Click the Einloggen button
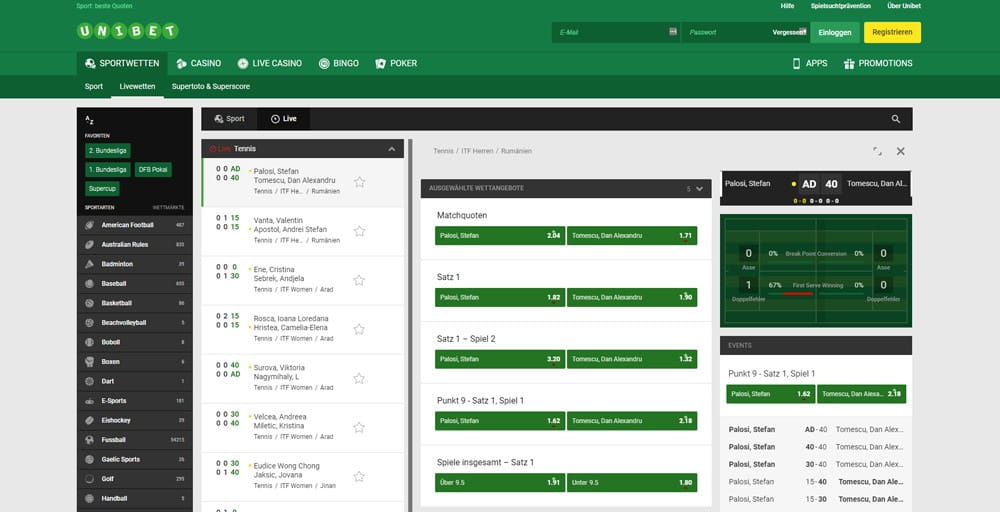This screenshot has width=1000, height=512. [x=835, y=33]
